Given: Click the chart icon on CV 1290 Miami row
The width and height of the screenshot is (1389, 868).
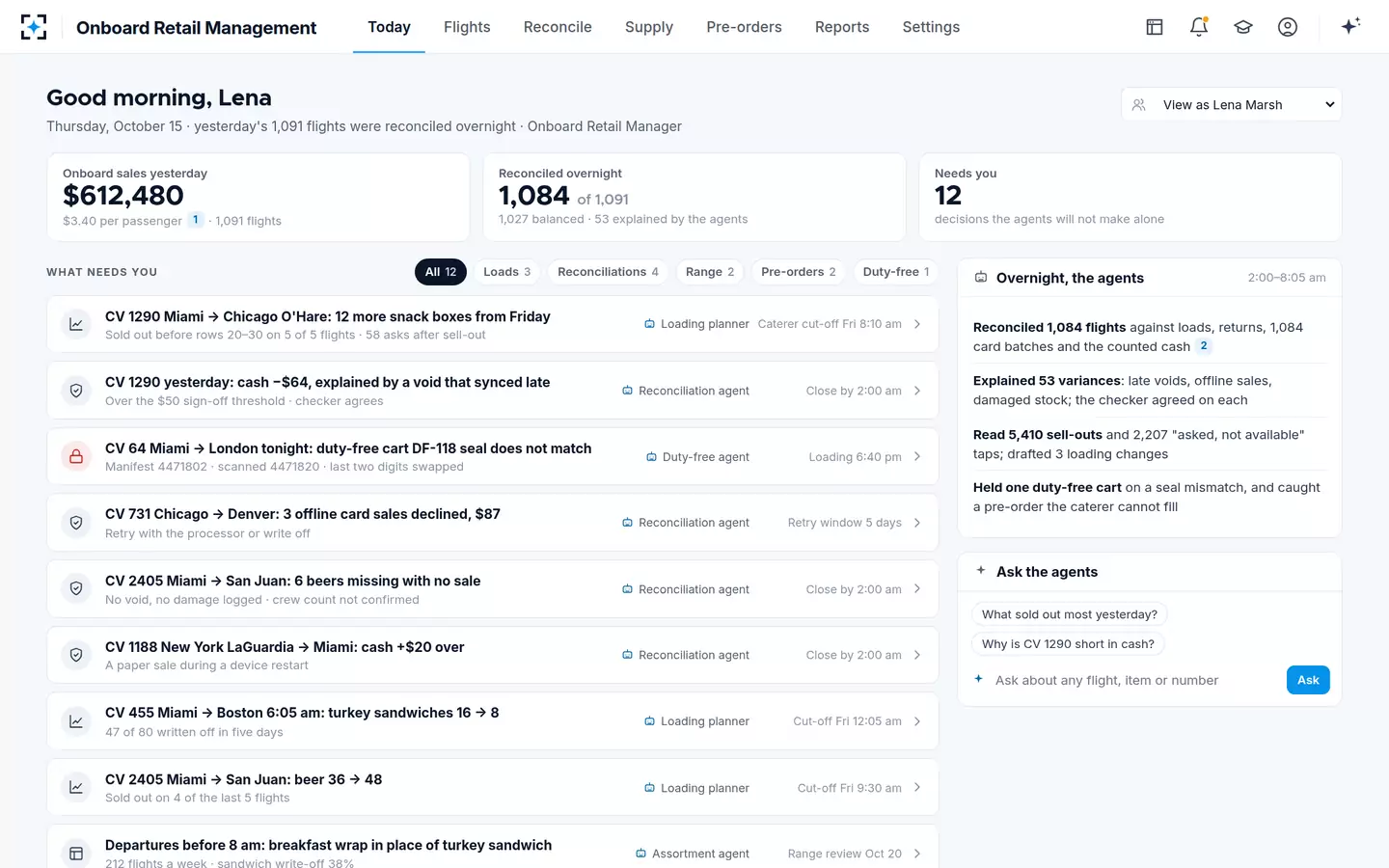Looking at the screenshot, I should pyautogui.click(x=76, y=324).
